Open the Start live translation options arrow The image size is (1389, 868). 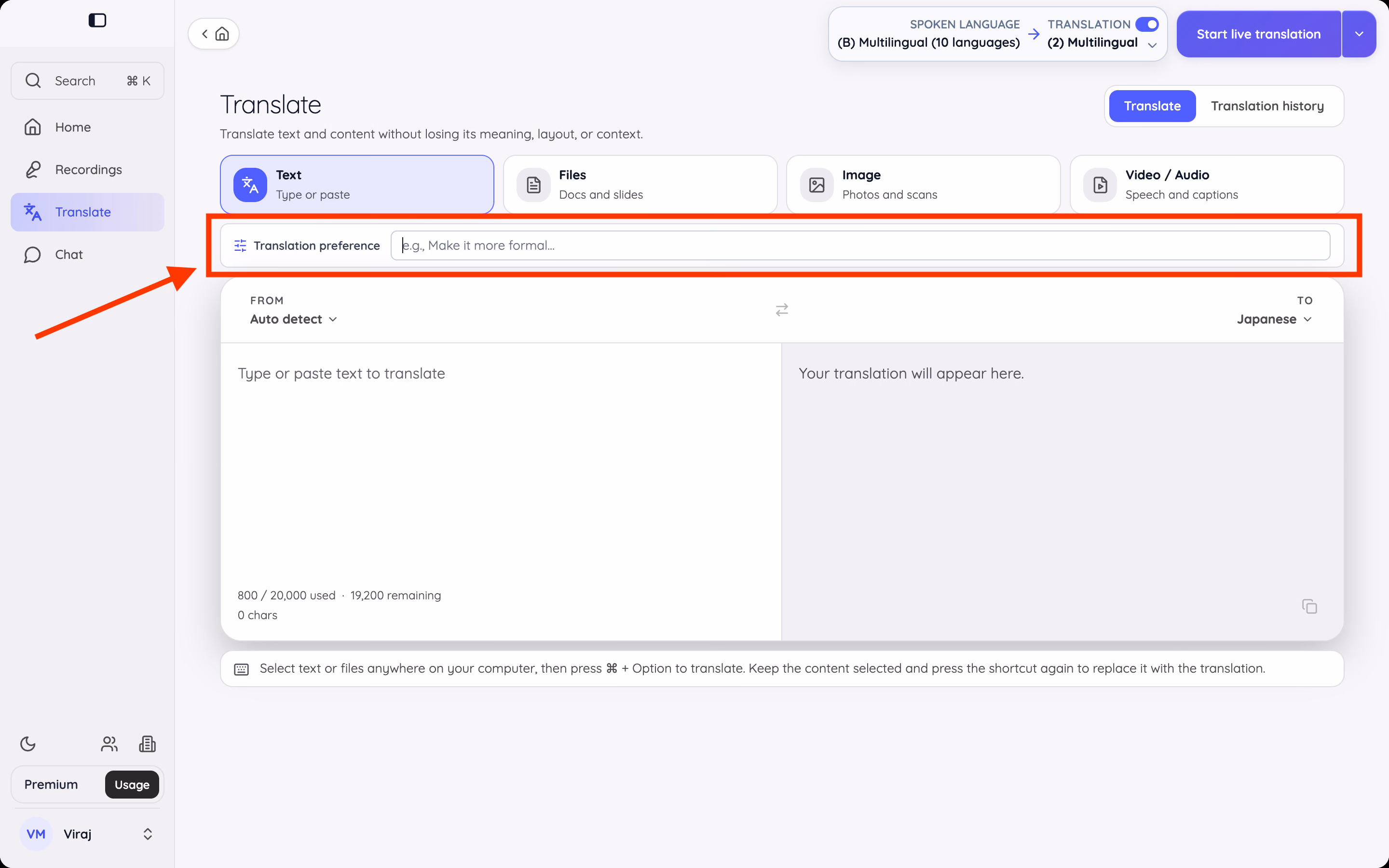pyautogui.click(x=1359, y=34)
